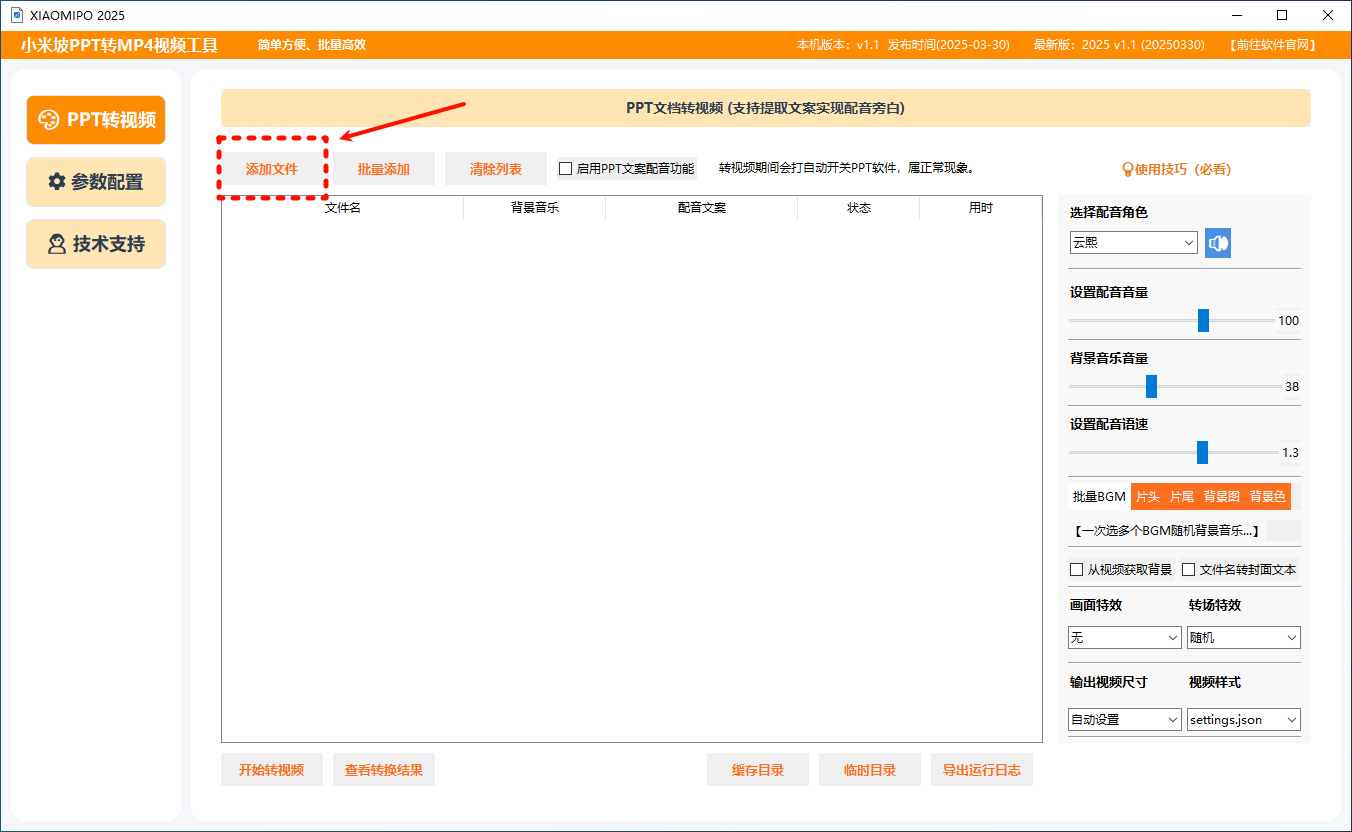Maximize the XIAOMIPO 2025 window
This screenshot has width=1352, height=832.
[x=1282, y=15]
